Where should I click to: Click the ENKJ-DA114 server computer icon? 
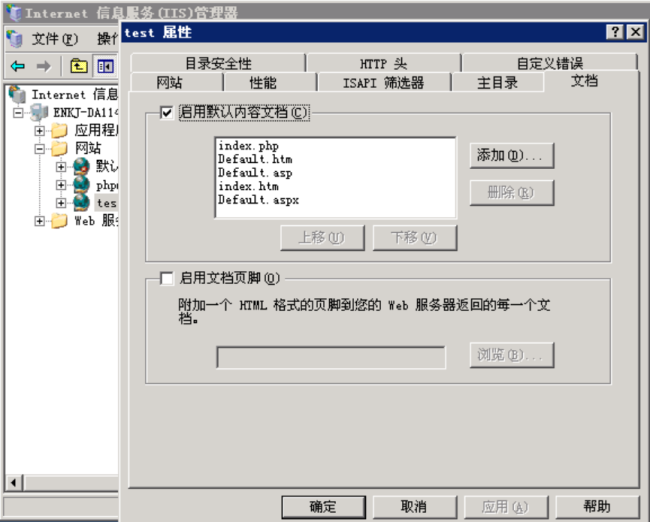pyautogui.click(x=39, y=113)
